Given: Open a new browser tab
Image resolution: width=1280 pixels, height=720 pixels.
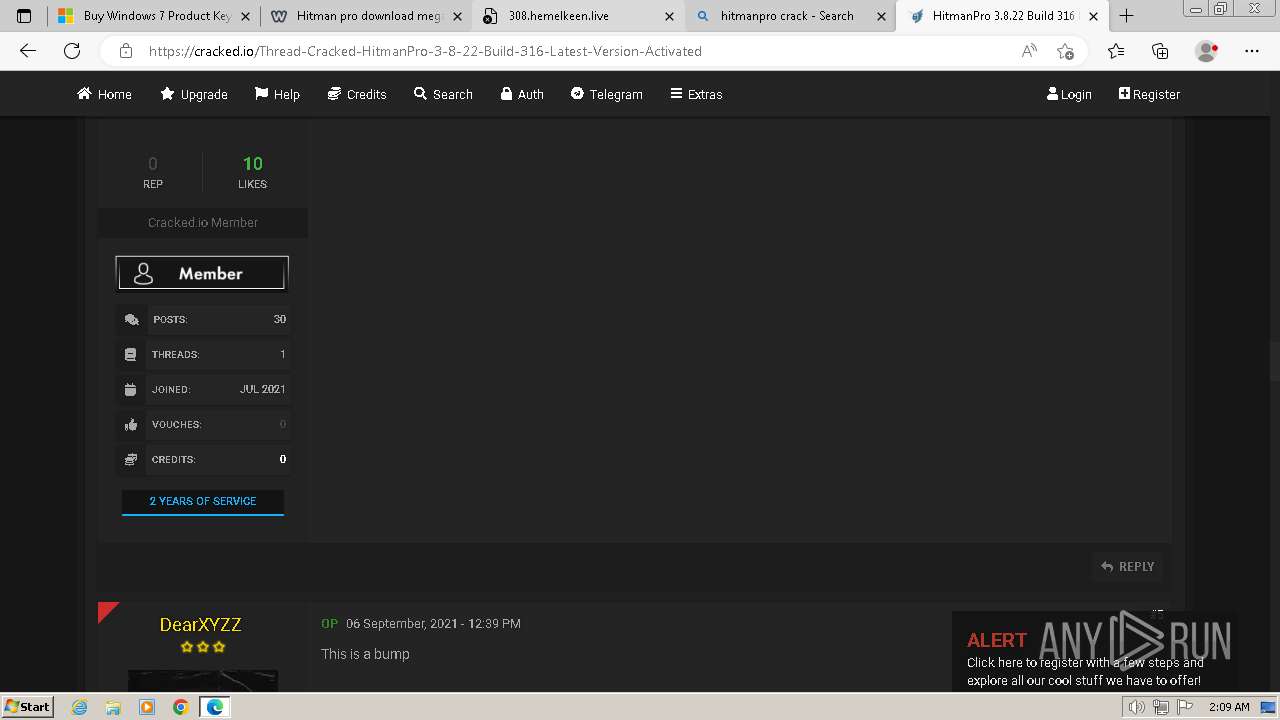Looking at the screenshot, I should (1126, 16).
